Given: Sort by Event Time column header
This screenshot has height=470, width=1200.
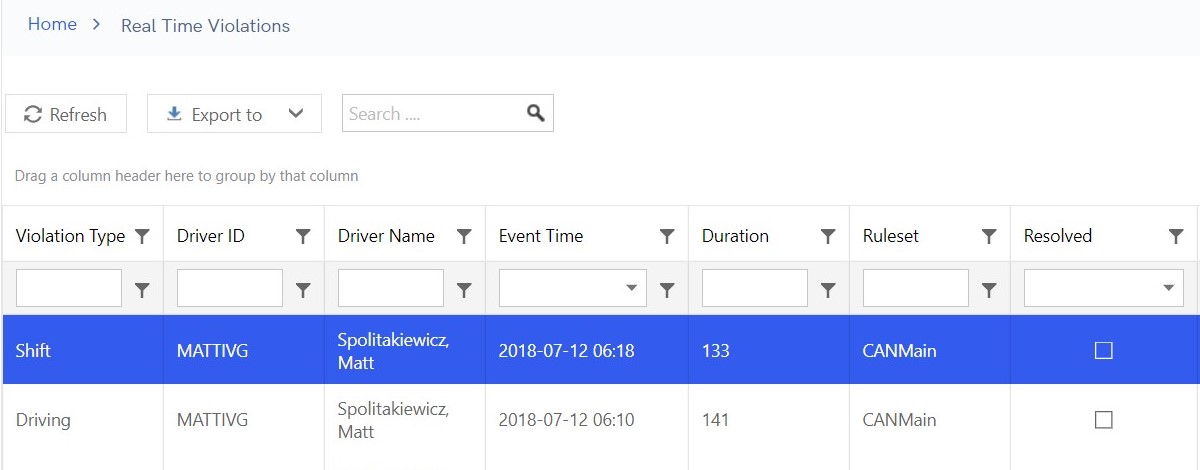Looking at the screenshot, I should pos(541,236).
